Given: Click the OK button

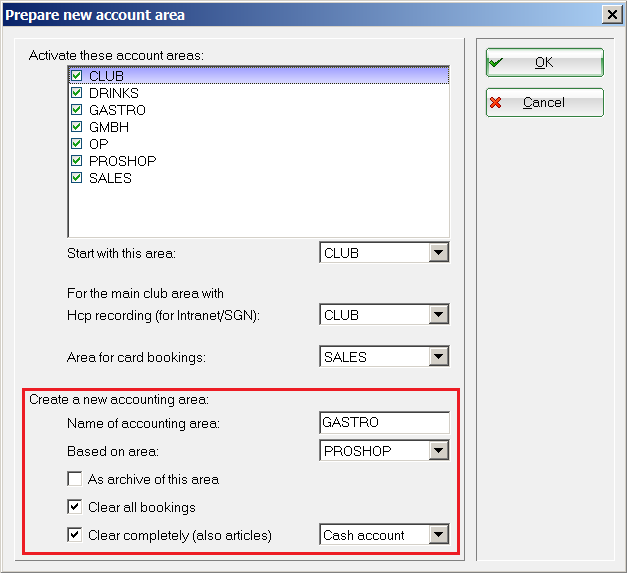Looking at the screenshot, I should click(544, 62).
